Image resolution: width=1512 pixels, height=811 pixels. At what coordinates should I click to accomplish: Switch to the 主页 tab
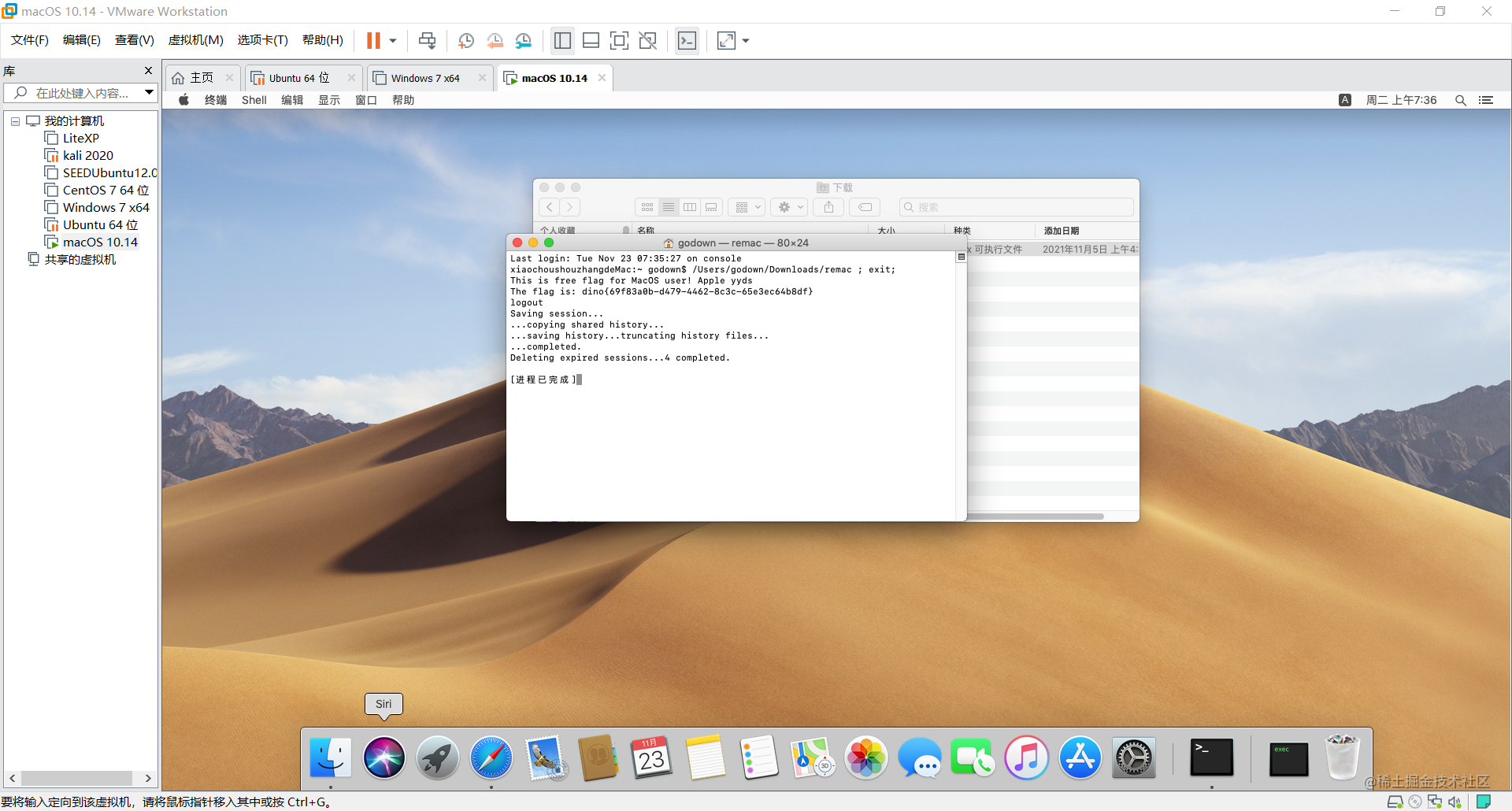pos(202,78)
